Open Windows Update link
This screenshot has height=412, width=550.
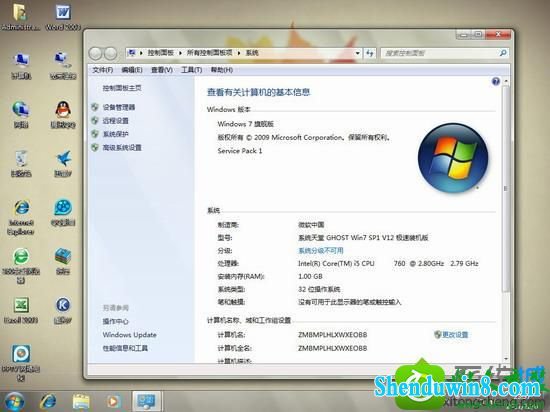pyautogui.click(x=129, y=335)
